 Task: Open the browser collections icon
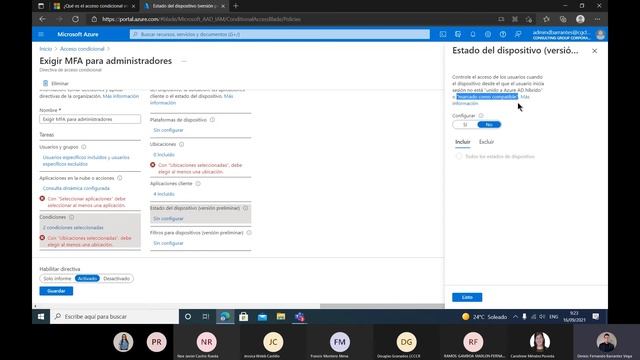pos(563,19)
